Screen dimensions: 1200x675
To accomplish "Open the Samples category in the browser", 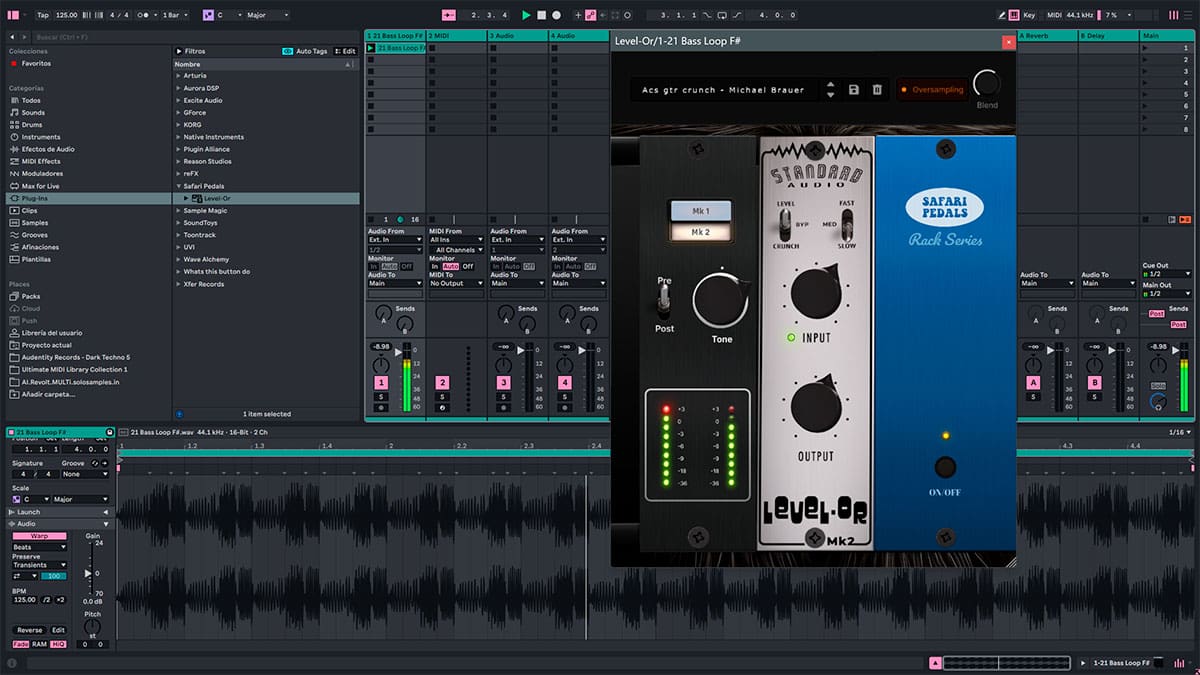I will click(x=35, y=222).
